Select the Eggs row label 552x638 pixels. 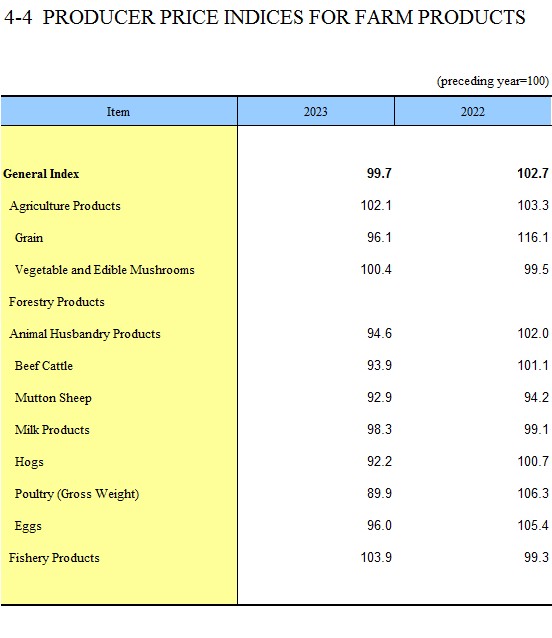pyautogui.click(x=28, y=526)
